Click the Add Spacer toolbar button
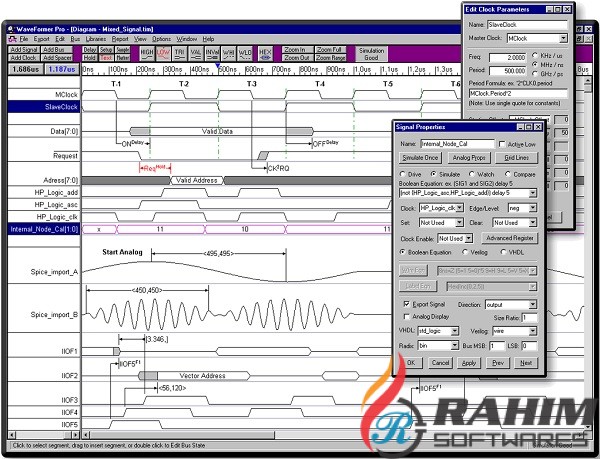600x459 pixels. coord(57,58)
